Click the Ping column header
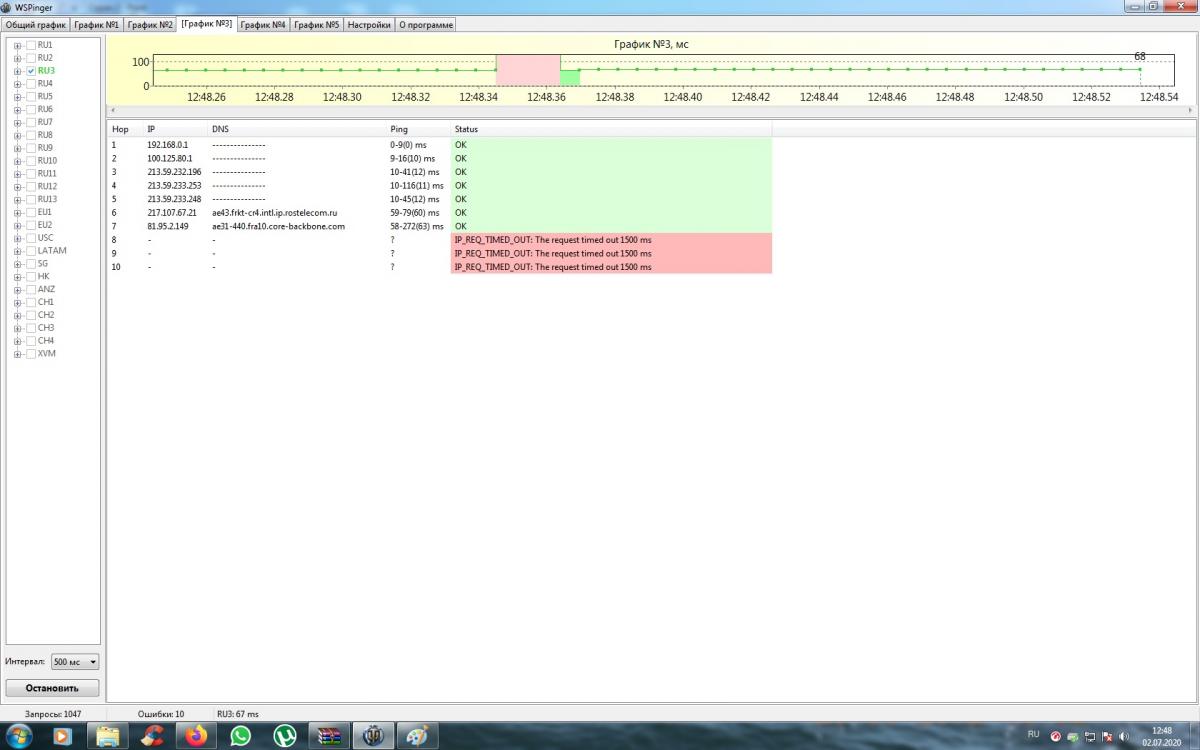 419,129
